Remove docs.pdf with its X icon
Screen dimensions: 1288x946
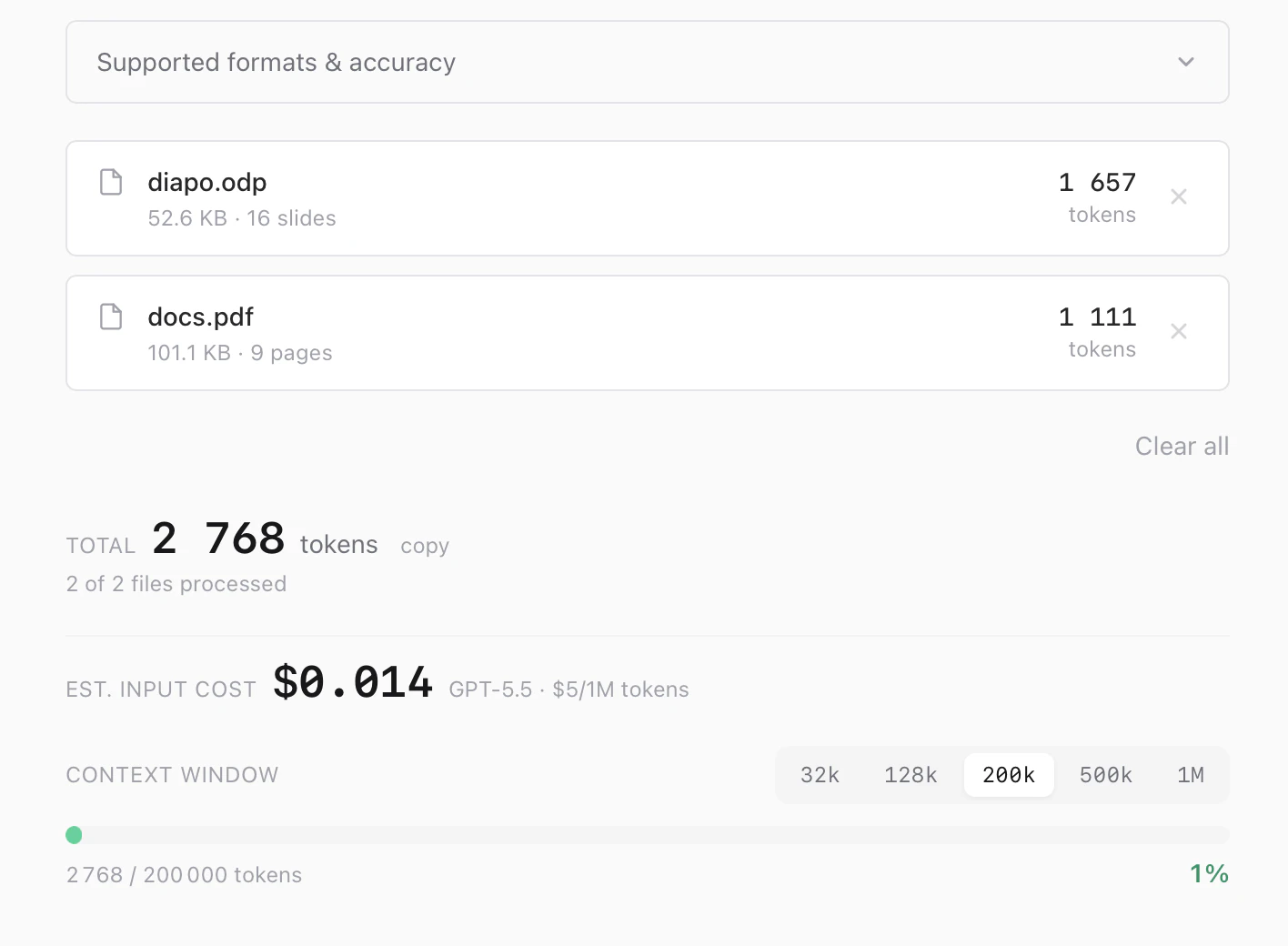[1179, 331]
